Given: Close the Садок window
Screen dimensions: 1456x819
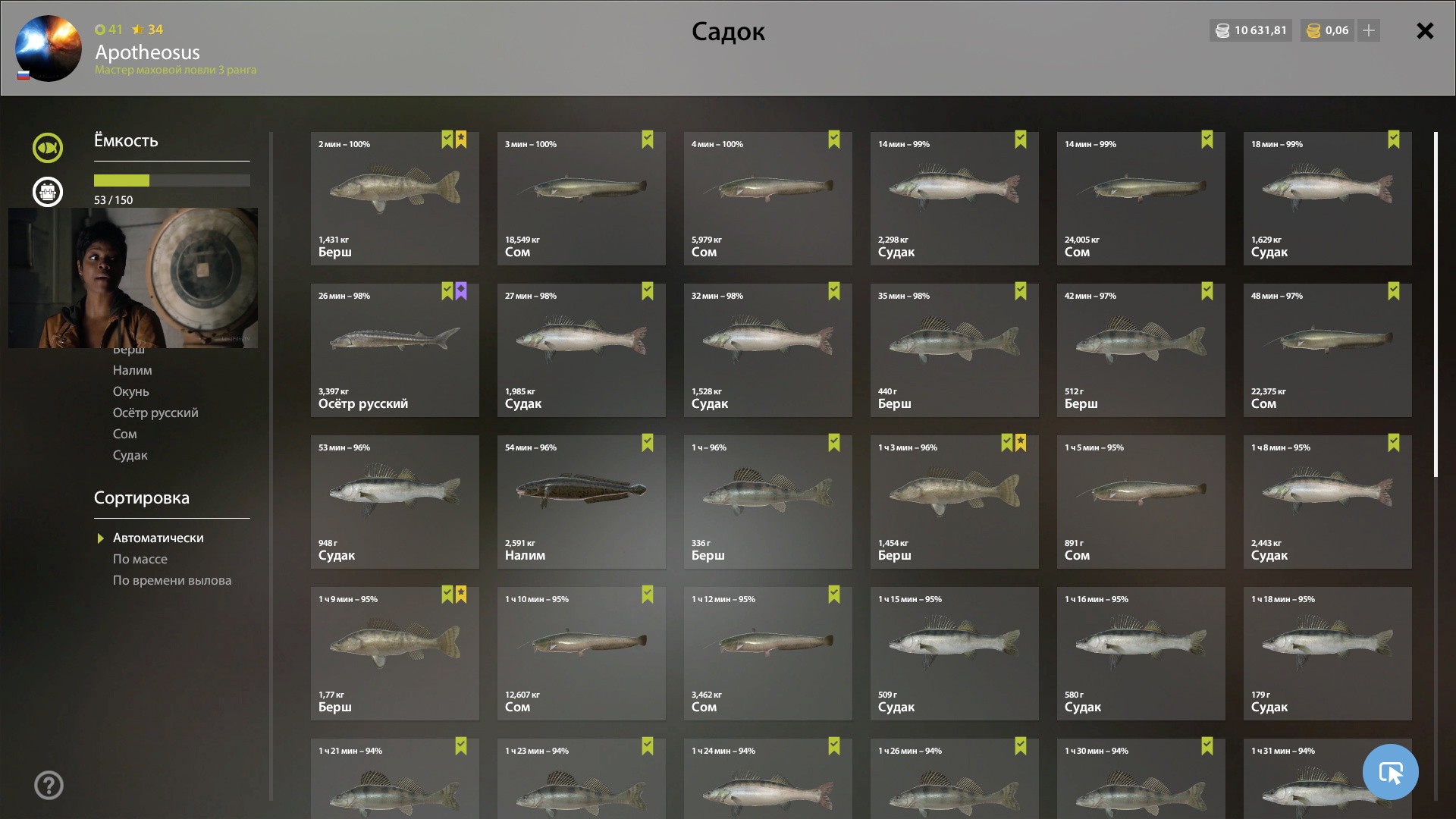Looking at the screenshot, I should pyautogui.click(x=1425, y=30).
